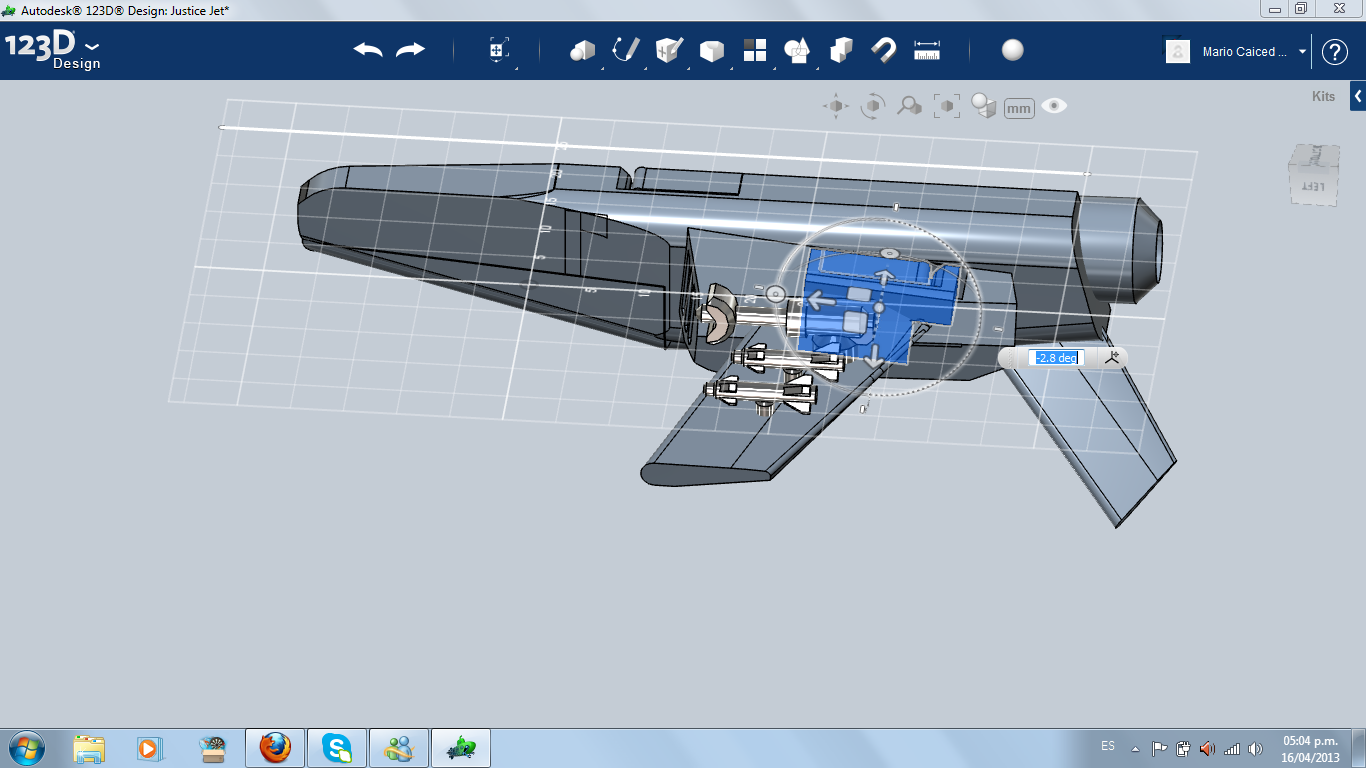Open the taskbar clock showing 05:04 p.m.
The height and width of the screenshot is (768, 1366).
point(1310,748)
